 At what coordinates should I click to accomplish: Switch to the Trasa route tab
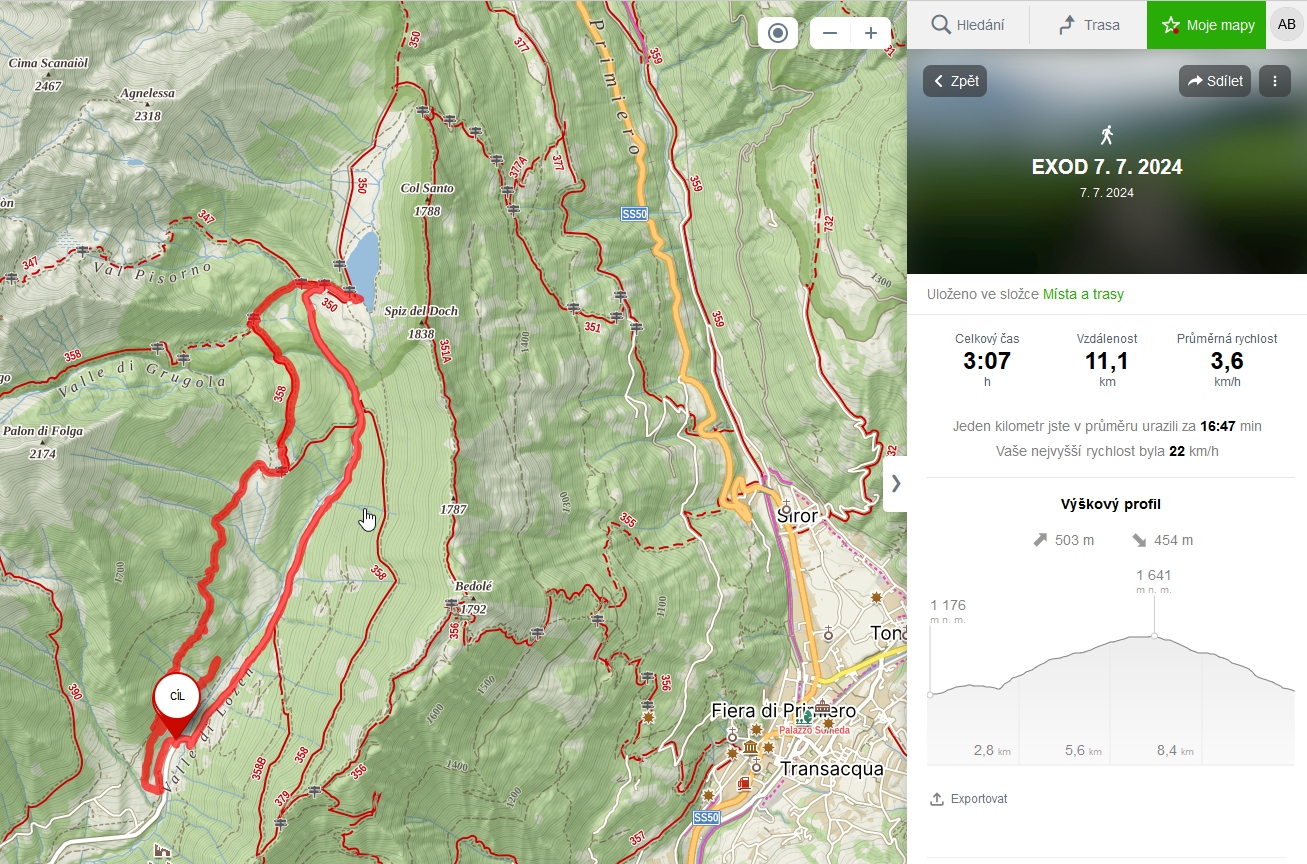click(x=1088, y=25)
